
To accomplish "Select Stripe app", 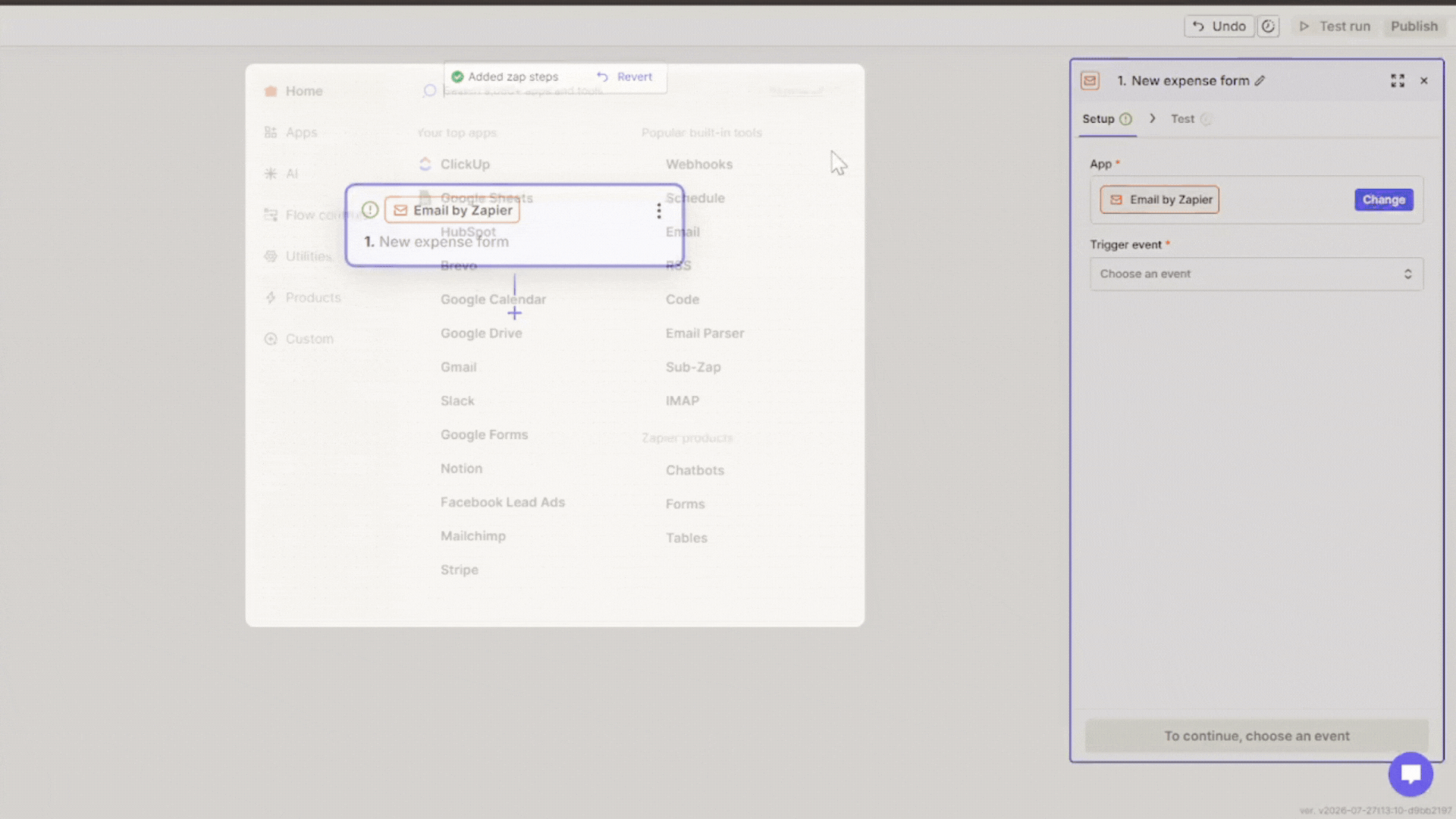I will click(x=459, y=570).
